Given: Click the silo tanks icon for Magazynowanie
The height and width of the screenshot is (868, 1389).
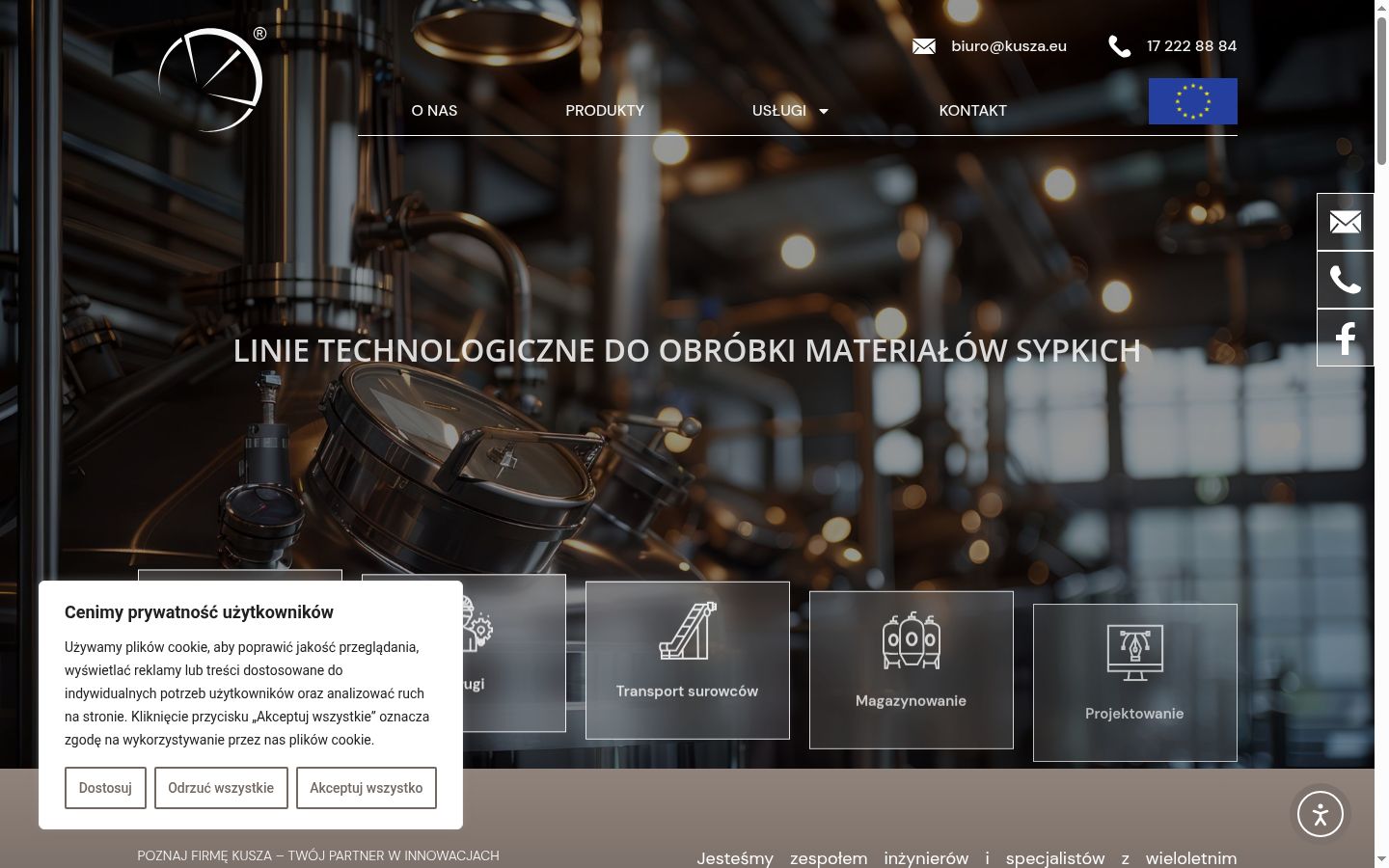Looking at the screenshot, I should pyautogui.click(x=912, y=640).
